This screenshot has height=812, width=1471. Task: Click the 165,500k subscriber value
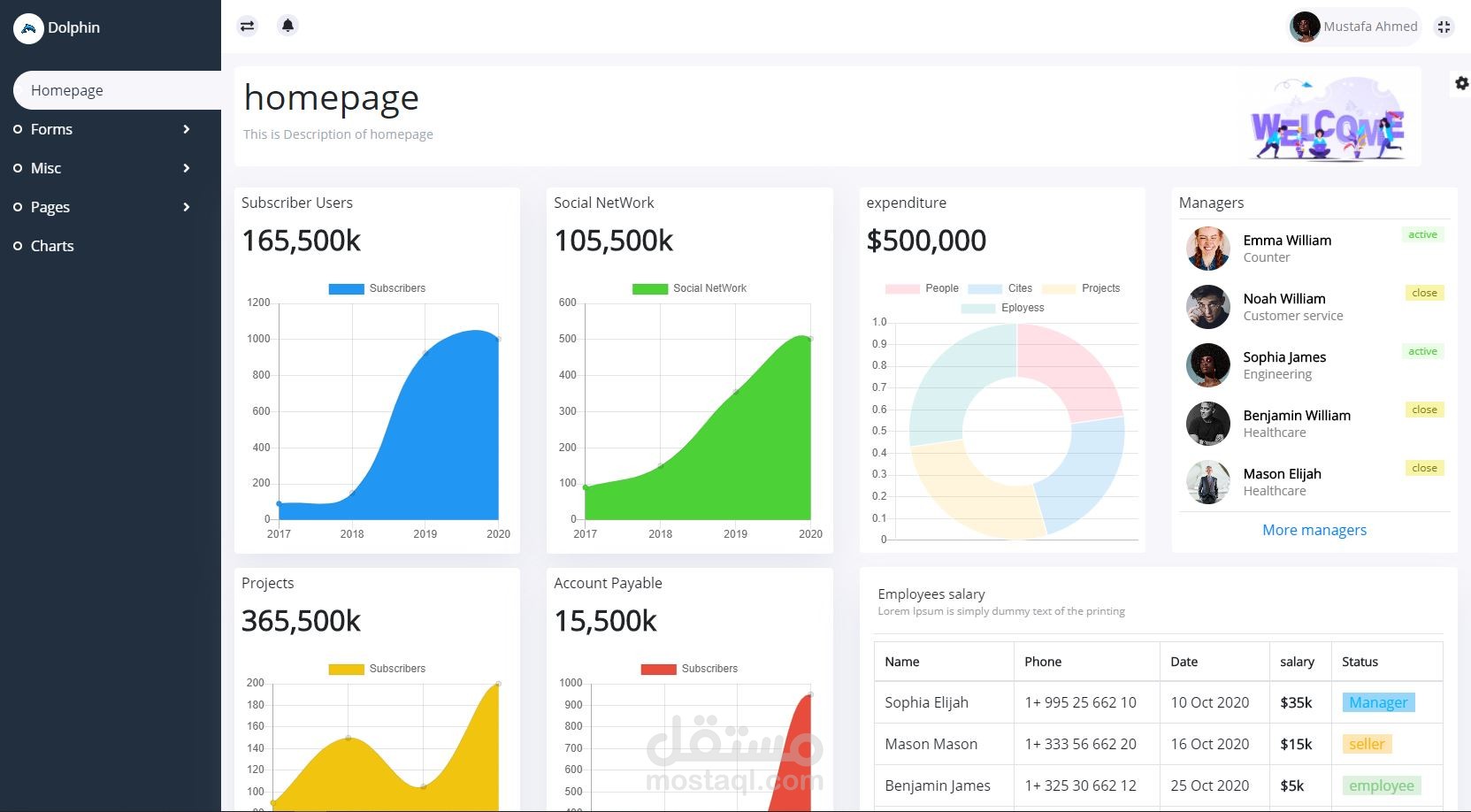tap(301, 241)
